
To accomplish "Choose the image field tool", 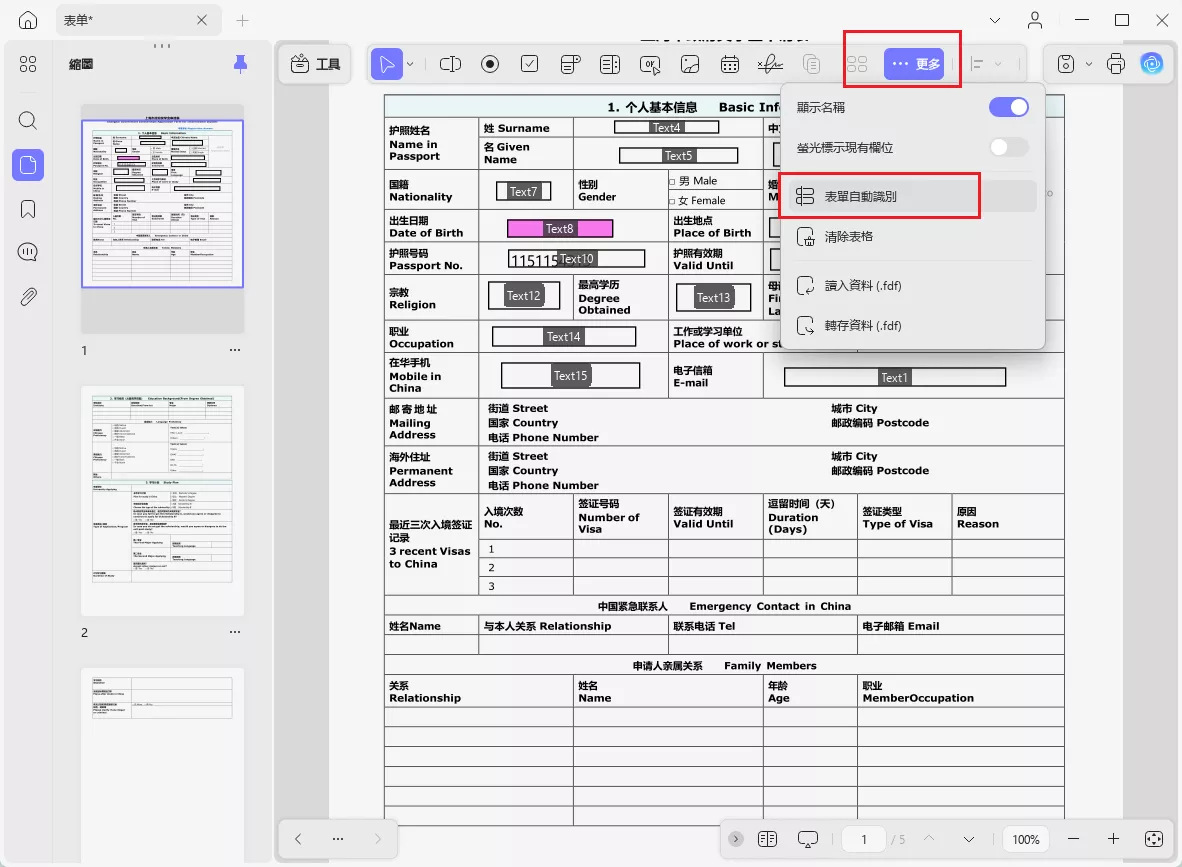I will pyautogui.click(x=690, y=64).
